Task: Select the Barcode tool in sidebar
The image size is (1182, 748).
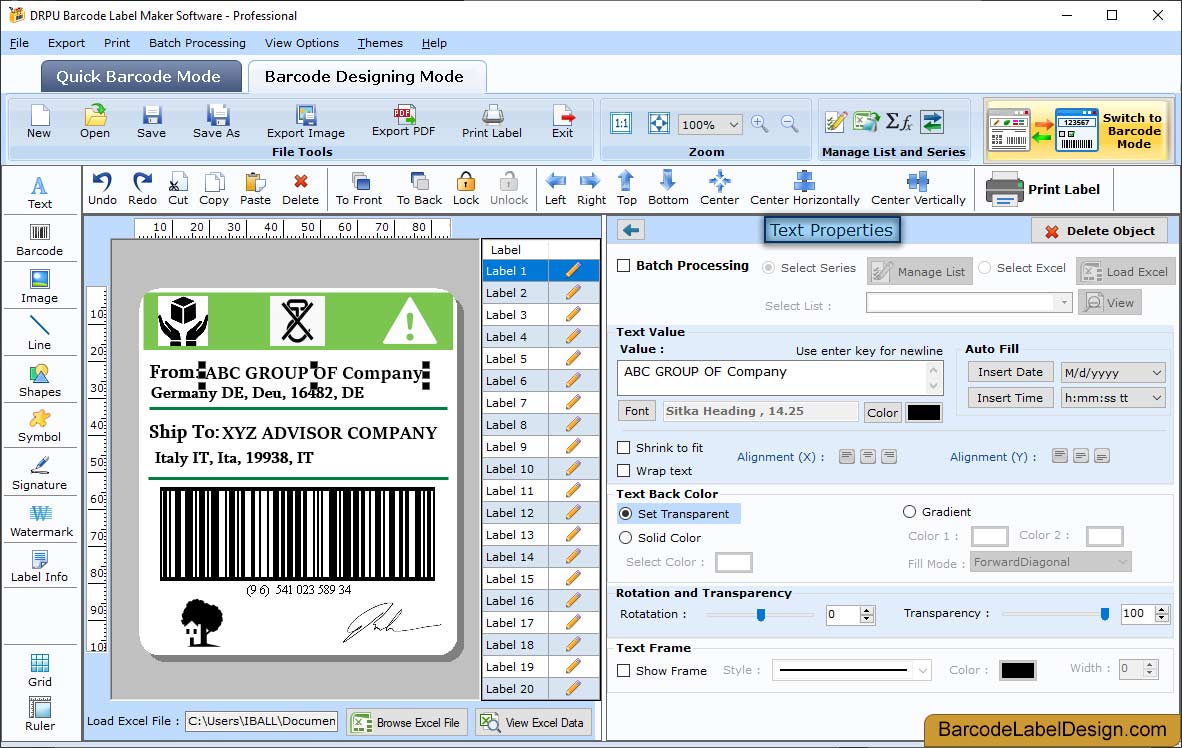Action: point(39,240)
